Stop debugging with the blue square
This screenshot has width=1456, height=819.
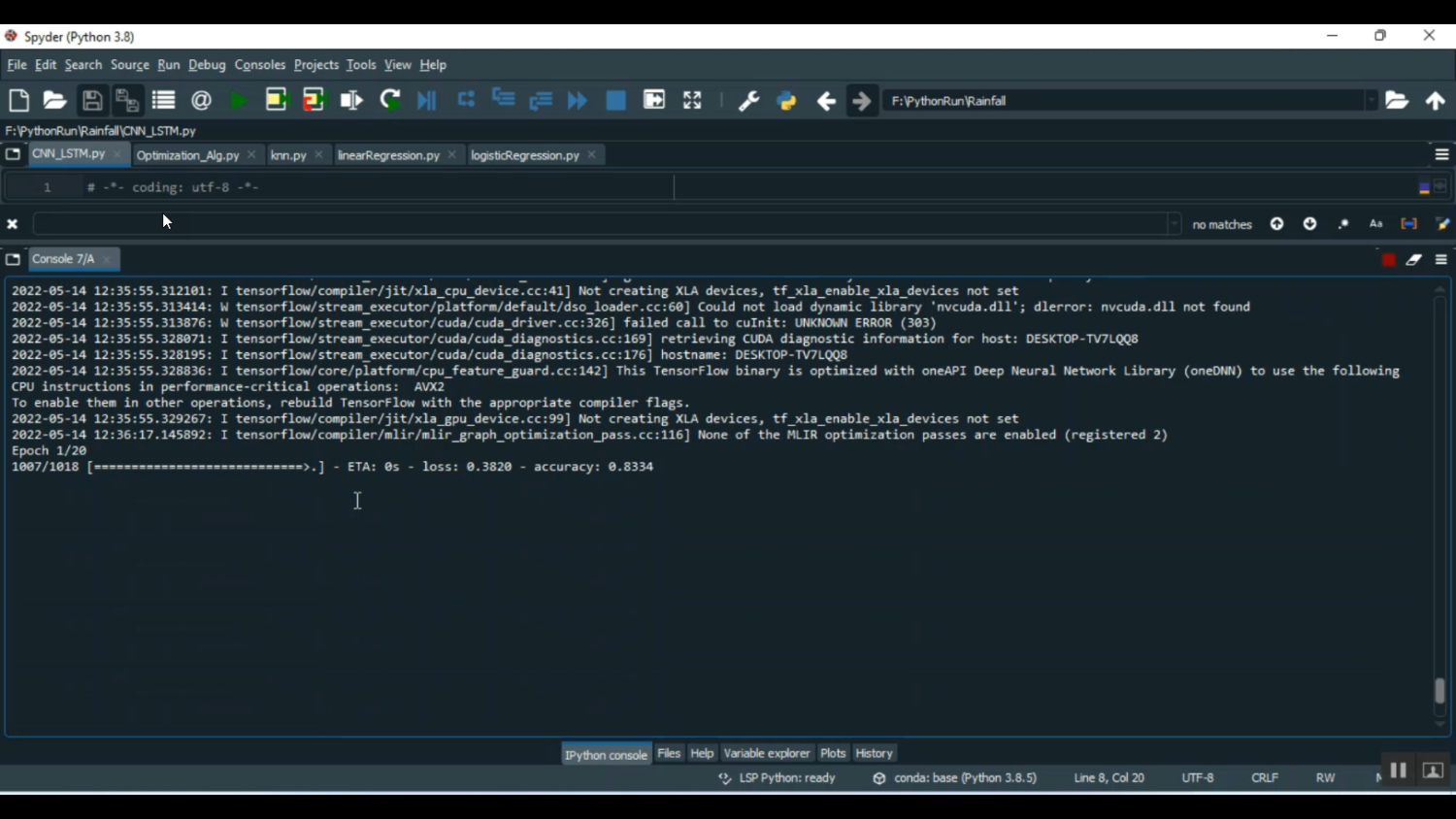point(615,101)
